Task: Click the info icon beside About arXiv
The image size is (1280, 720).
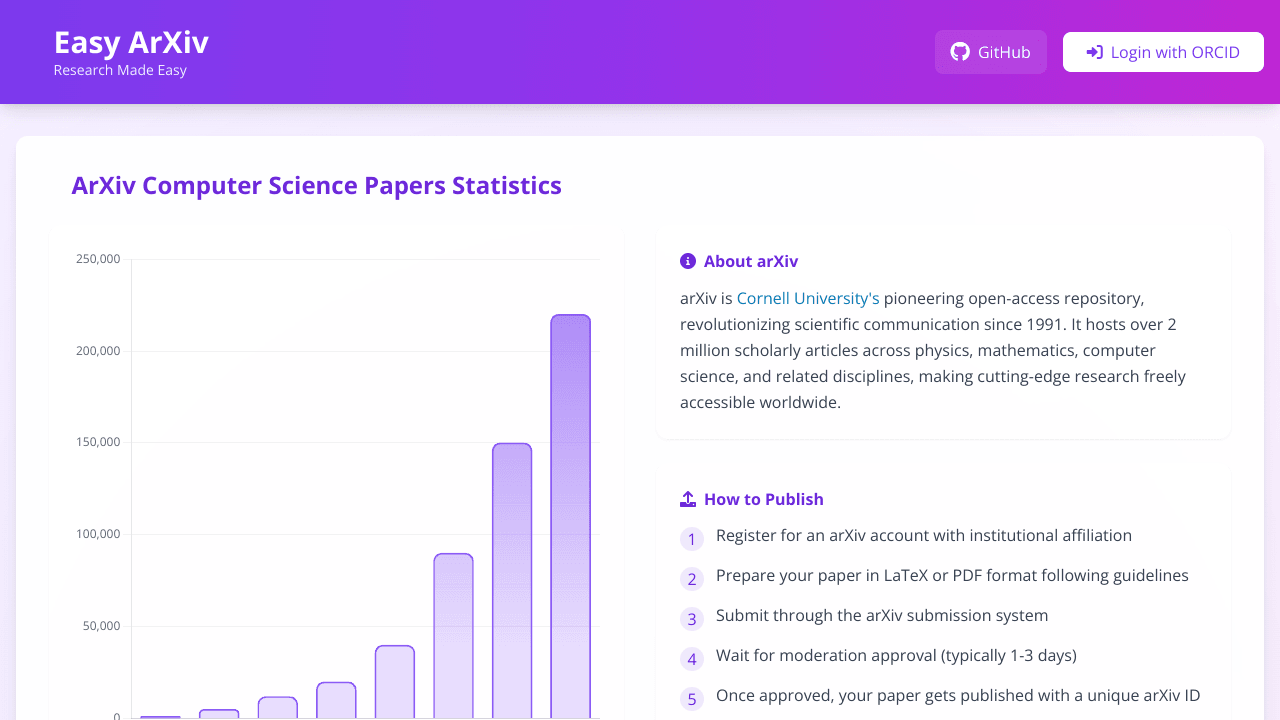Action: pos(687,260)
